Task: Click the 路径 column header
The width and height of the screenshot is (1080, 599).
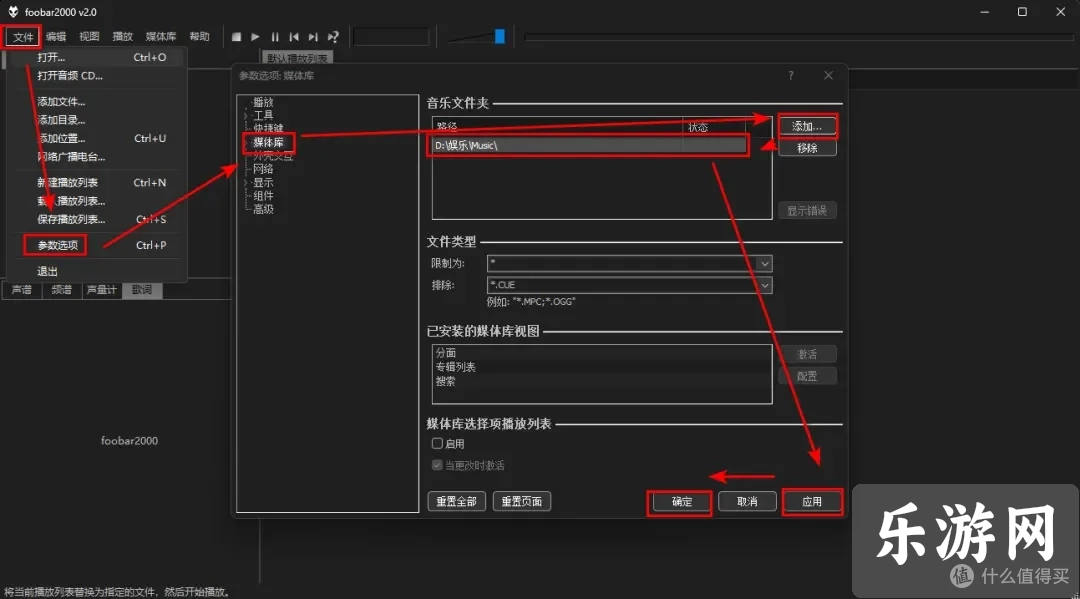Action: coord(558,127)
